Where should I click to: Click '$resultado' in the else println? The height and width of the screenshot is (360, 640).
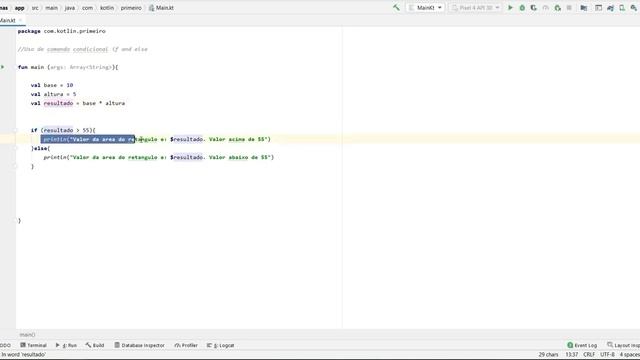[187, 157]
